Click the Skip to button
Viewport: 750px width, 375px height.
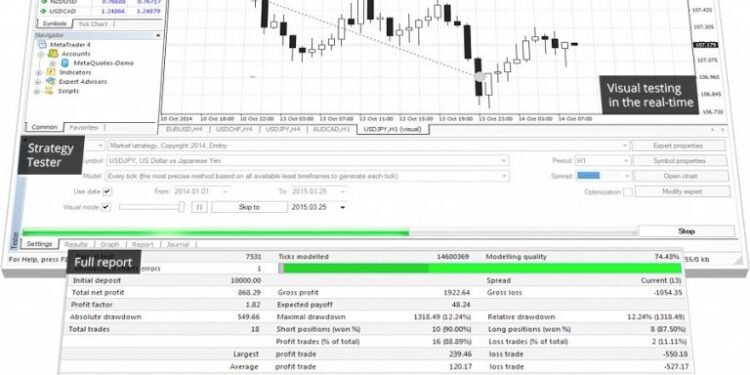(x=249, y=207)
